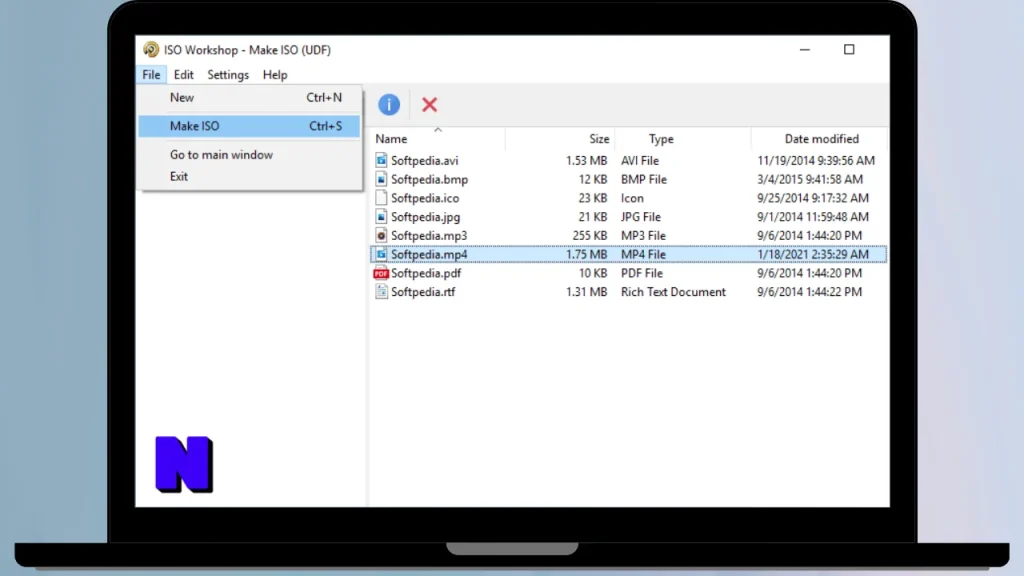This screenshot has height=576, width=1024.
Task: Select the Softpedia.mp3 file name
Action: point(429,236)
